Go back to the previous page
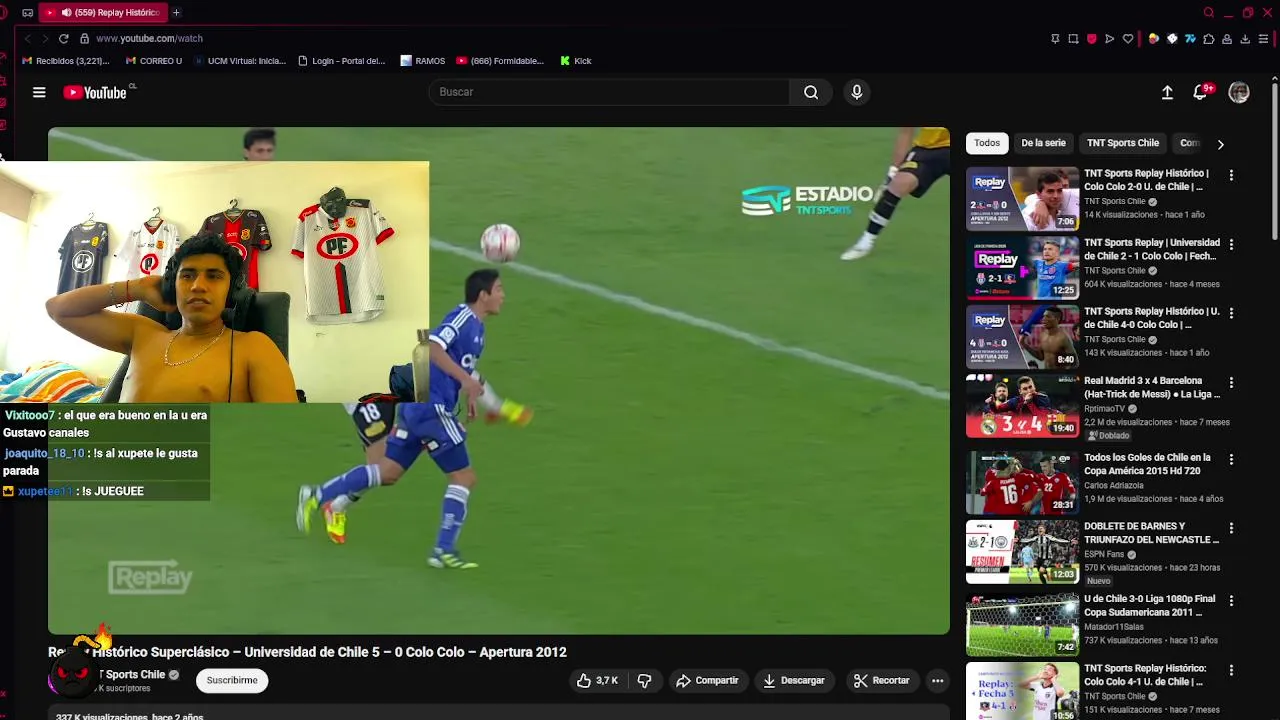Screen dimensions: 1280x720 coord(27,38)
